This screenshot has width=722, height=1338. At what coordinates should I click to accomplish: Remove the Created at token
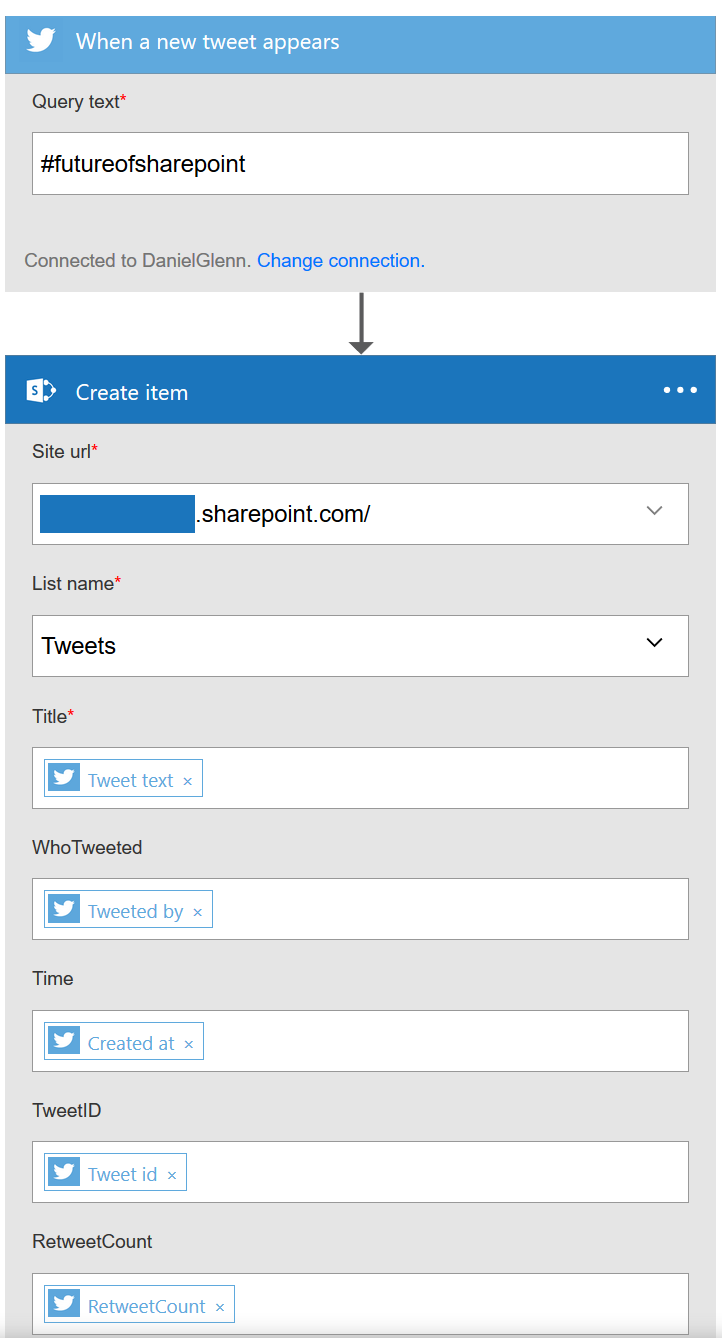pos(188,1044)
